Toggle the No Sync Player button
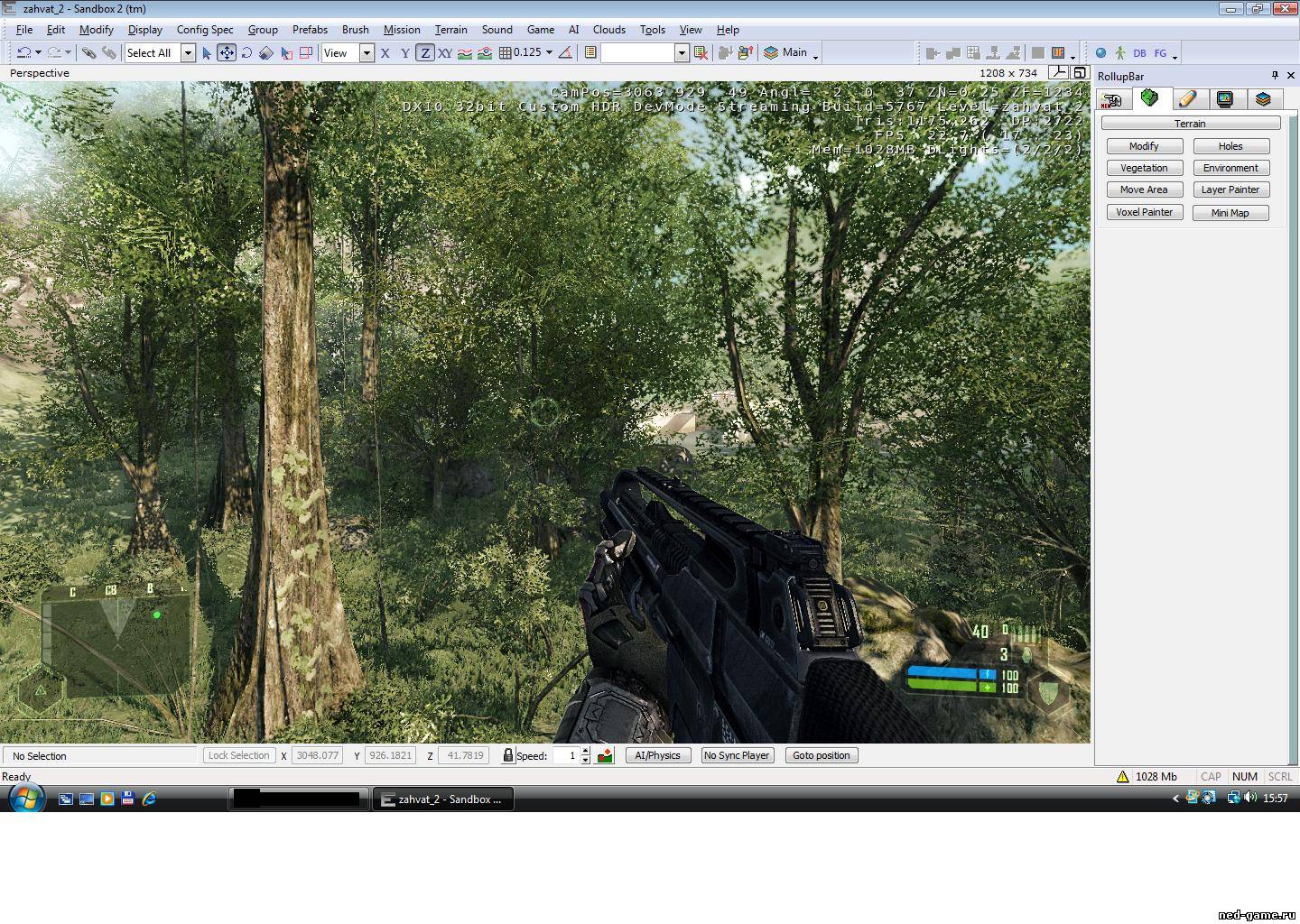The width and height of the screenshot is (1300, 924). (x=737, y=755)
